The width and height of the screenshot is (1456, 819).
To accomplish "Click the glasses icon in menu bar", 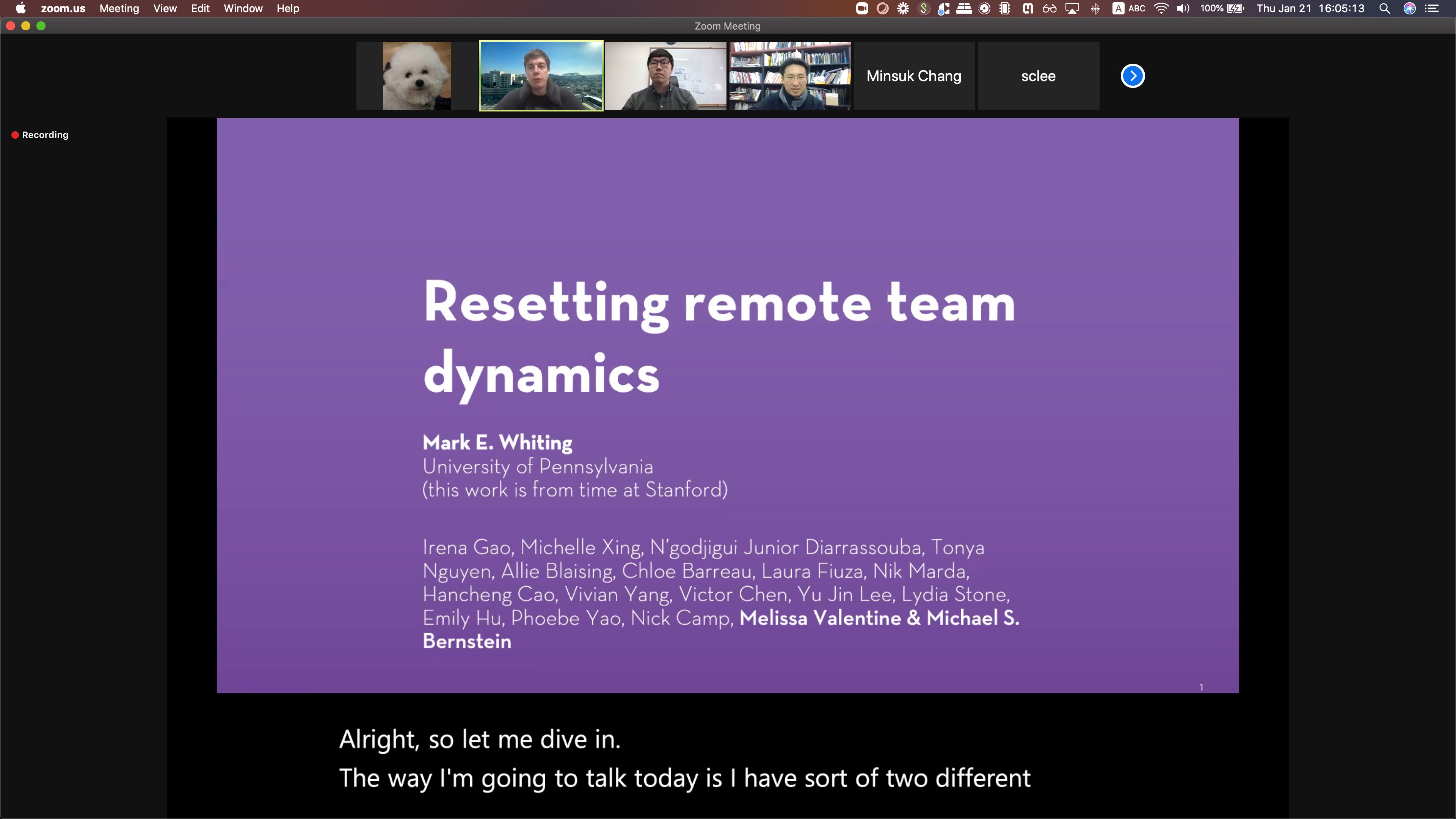I will [1050, 8].
